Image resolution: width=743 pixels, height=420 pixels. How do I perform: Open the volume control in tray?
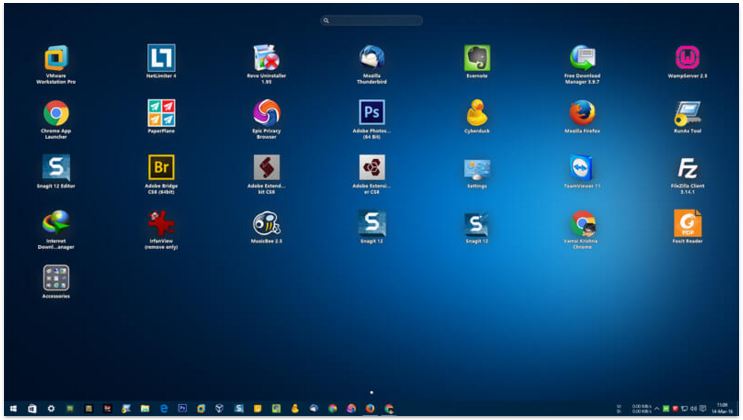694,409
